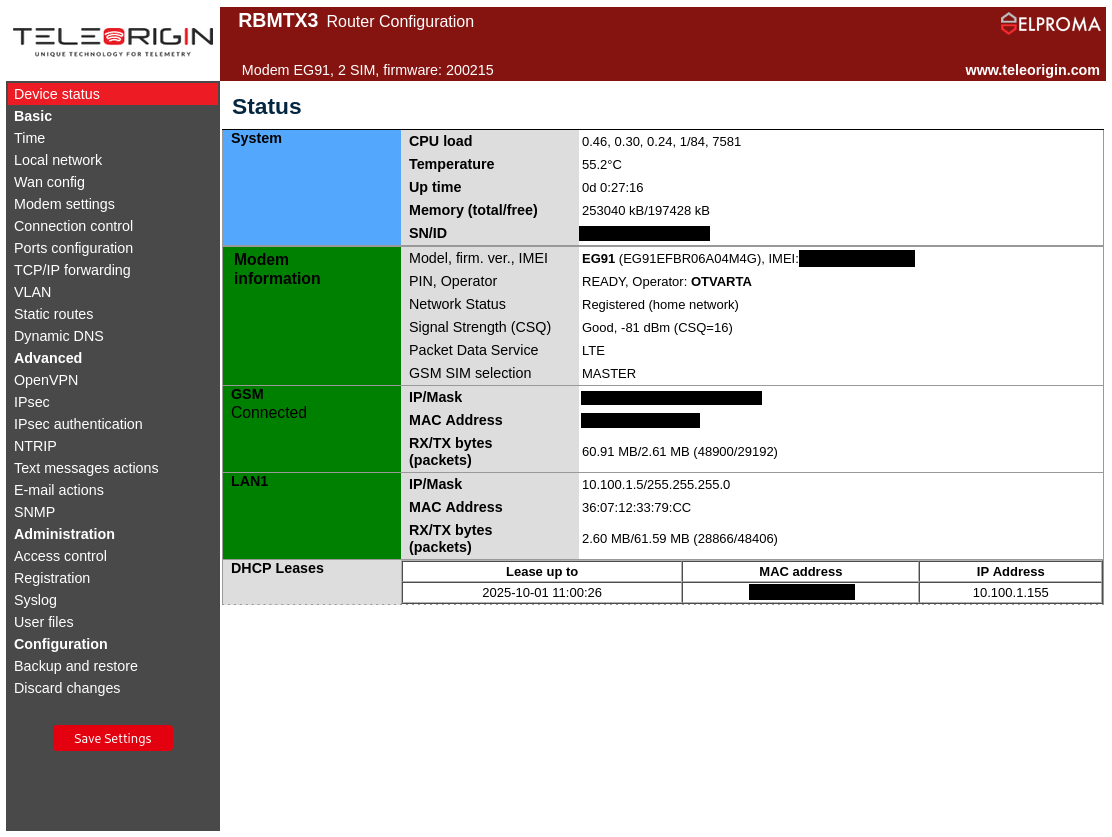This screenshot has height=837, width=1112.
Task: Select IPsec authentication menu item
Action: click(78, 424)
